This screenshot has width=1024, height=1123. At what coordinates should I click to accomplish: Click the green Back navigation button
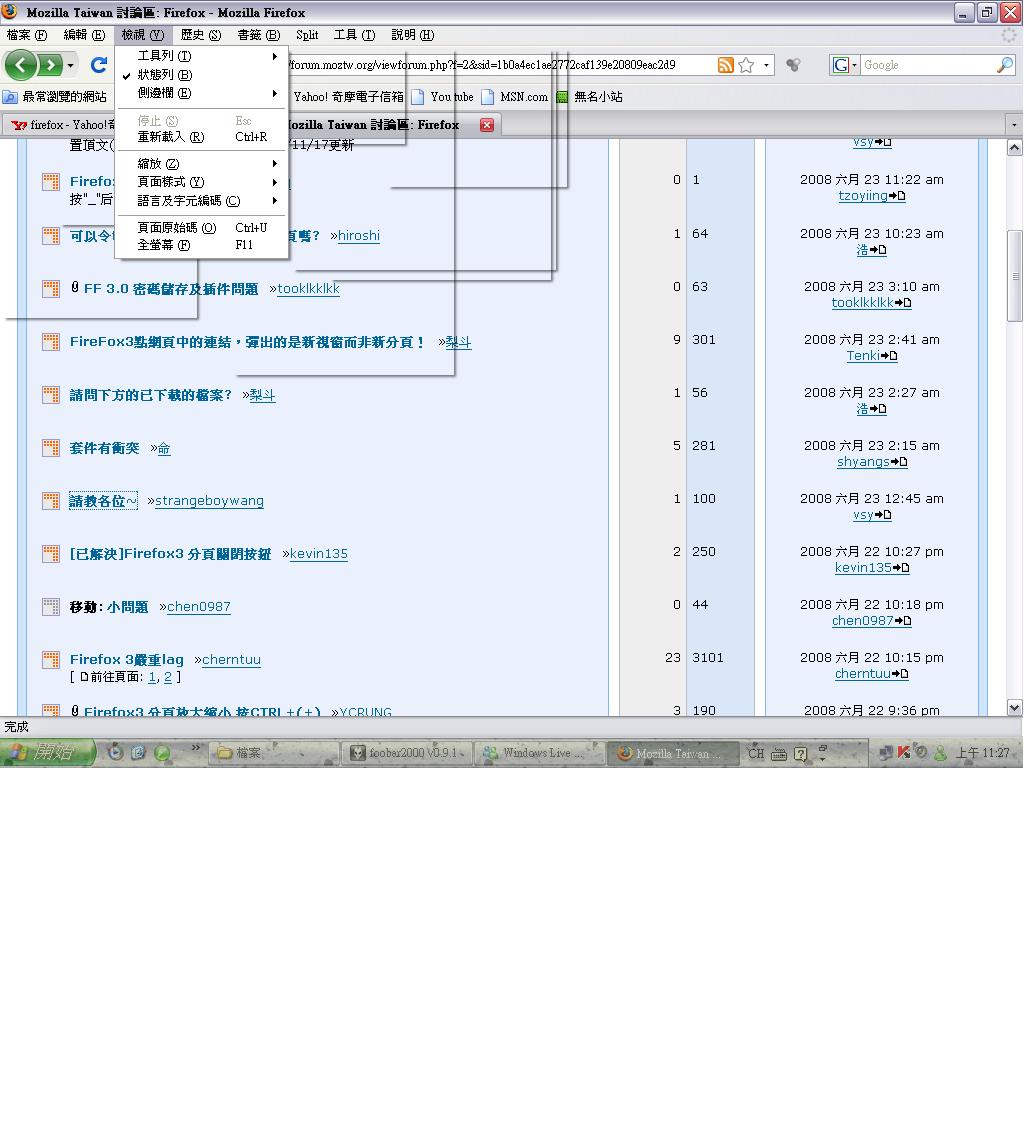click(20, 66)
